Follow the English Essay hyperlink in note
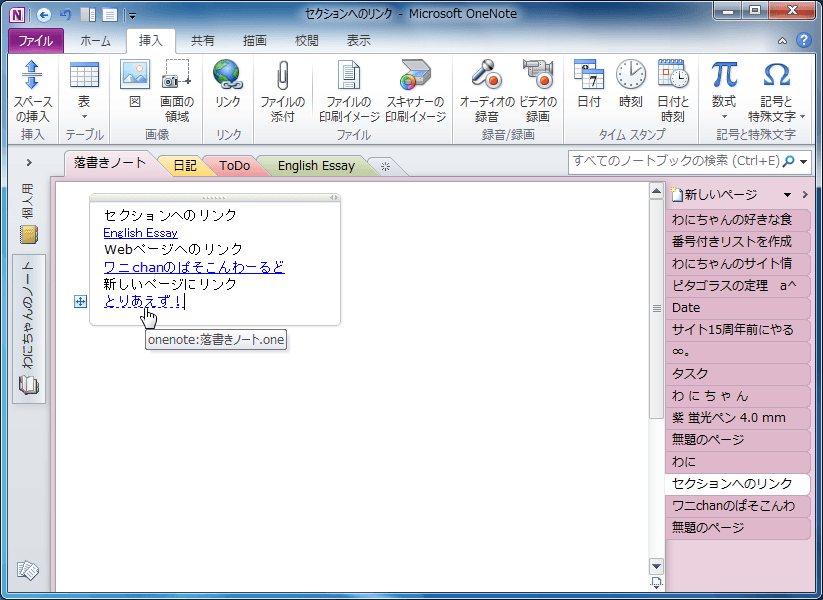 [x=141, y=233]
